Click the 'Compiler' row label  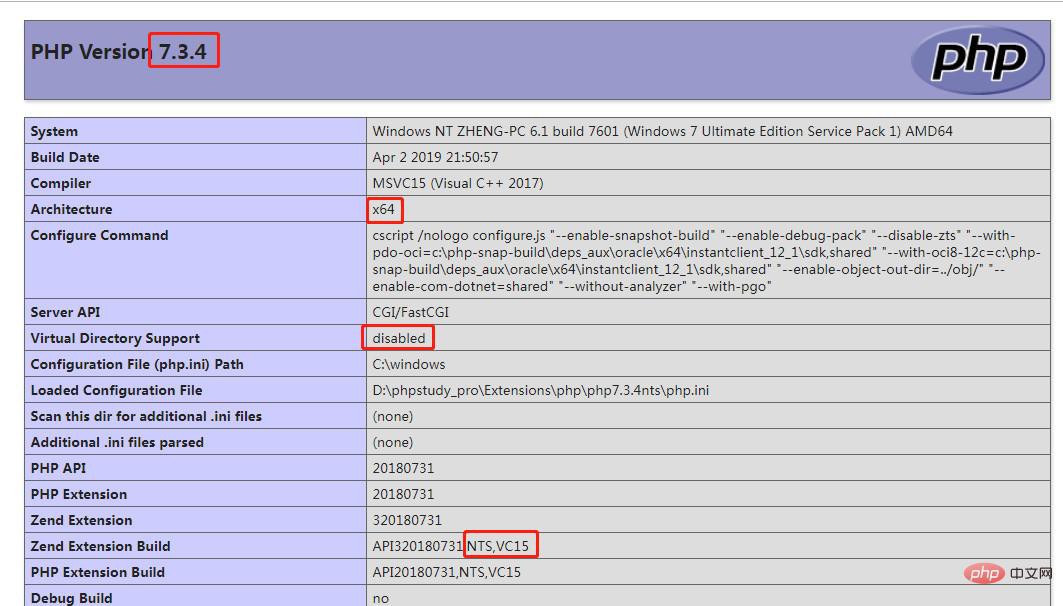pos(60,183)
